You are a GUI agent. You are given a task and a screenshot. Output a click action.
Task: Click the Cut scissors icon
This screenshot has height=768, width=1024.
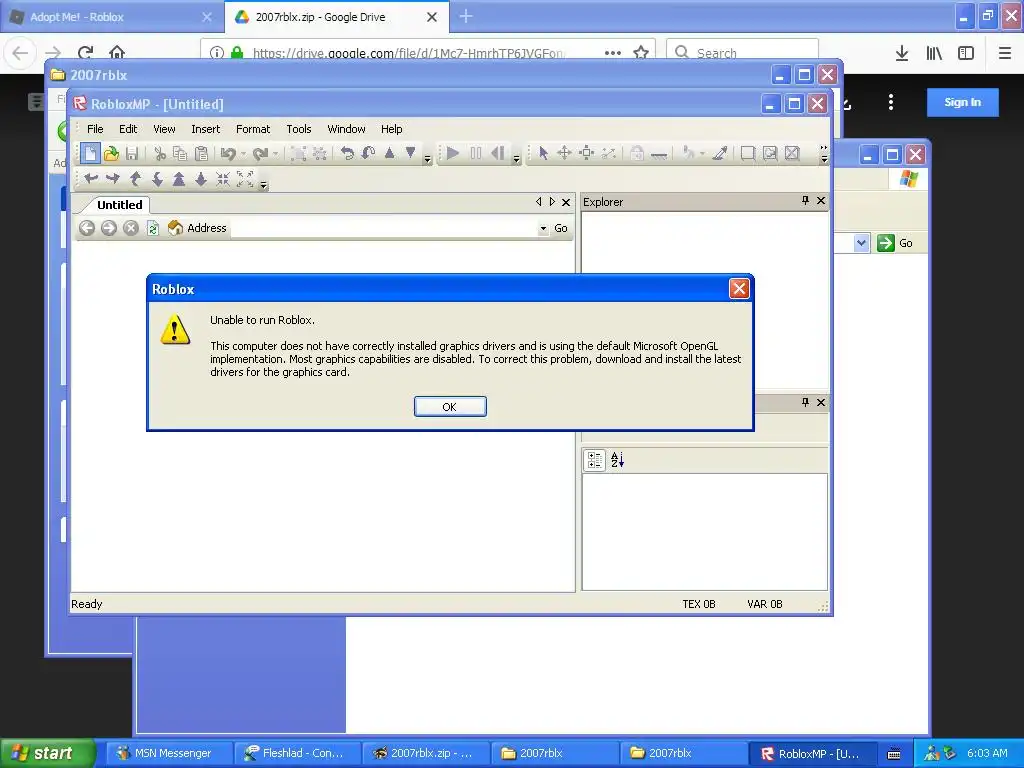click(159, 153)
